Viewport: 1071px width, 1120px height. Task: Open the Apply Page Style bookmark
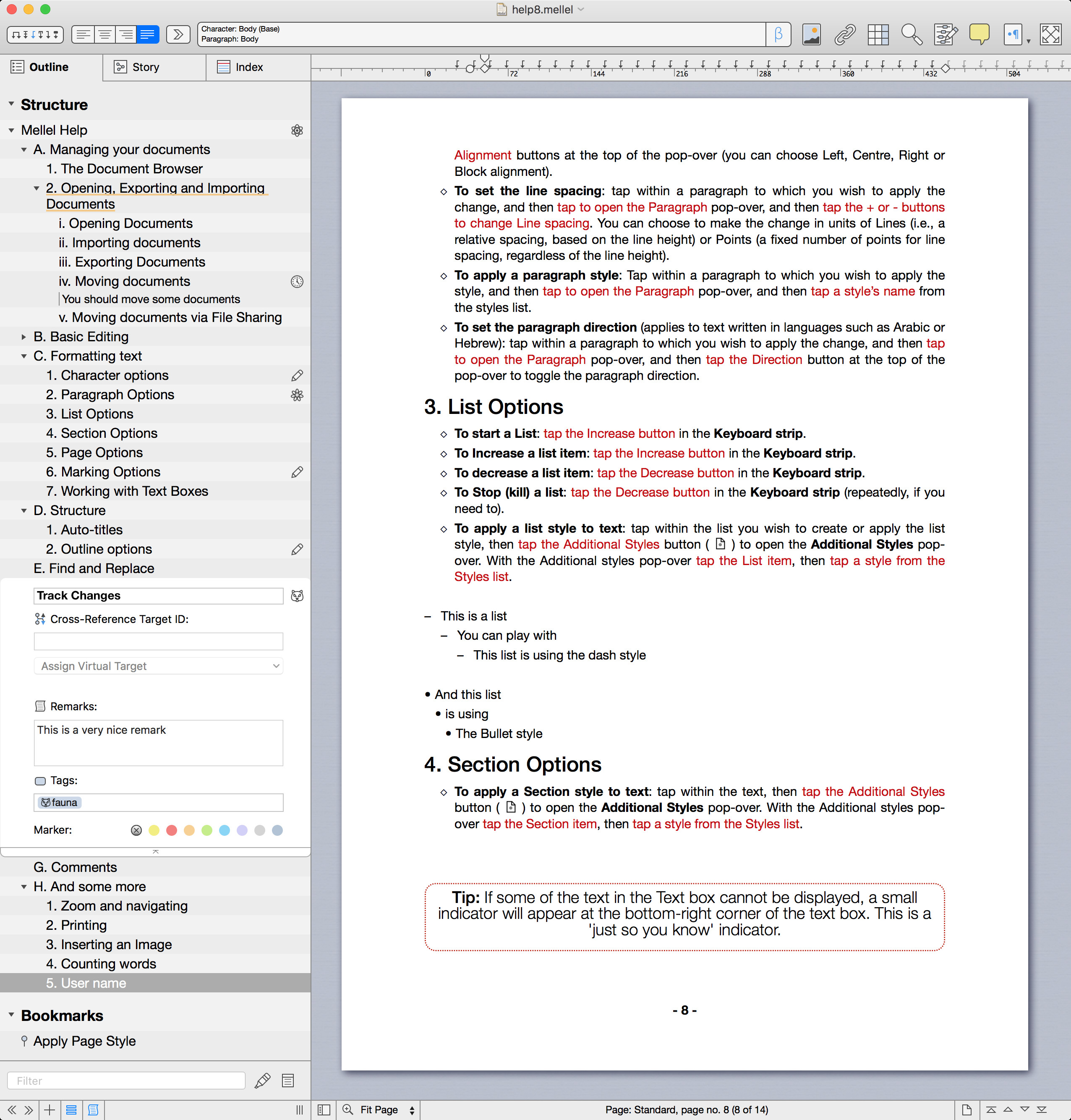pyautogui.click(x=84, y=1041)
